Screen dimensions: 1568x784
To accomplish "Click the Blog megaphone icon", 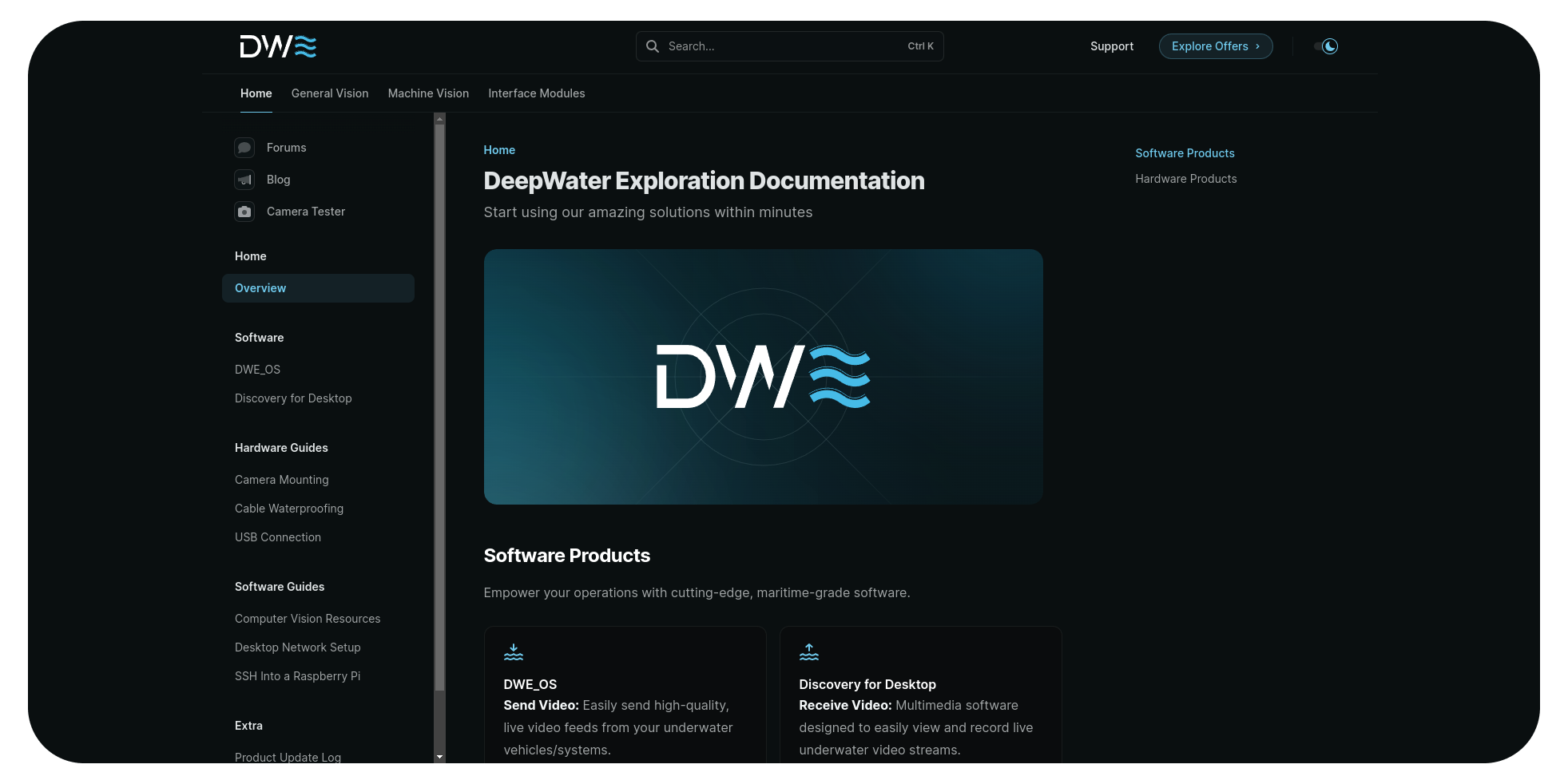I will (x=244, y=180).
